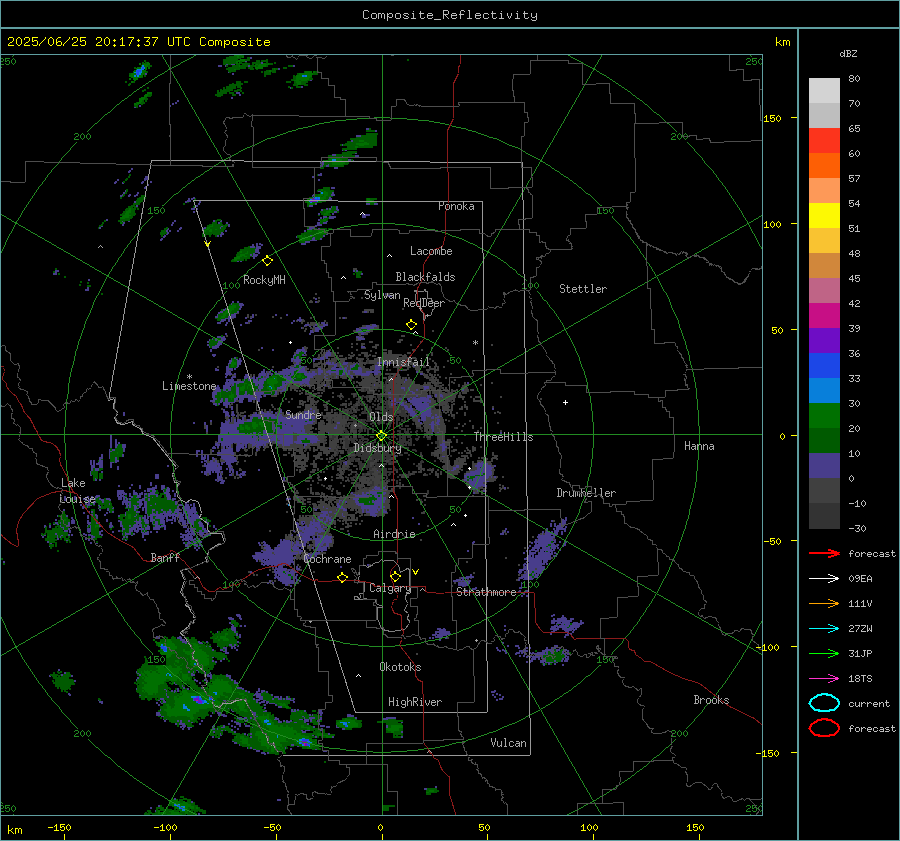900x841 pixels.
Task: Click the Sylvan label
Action: click(382, 295)
